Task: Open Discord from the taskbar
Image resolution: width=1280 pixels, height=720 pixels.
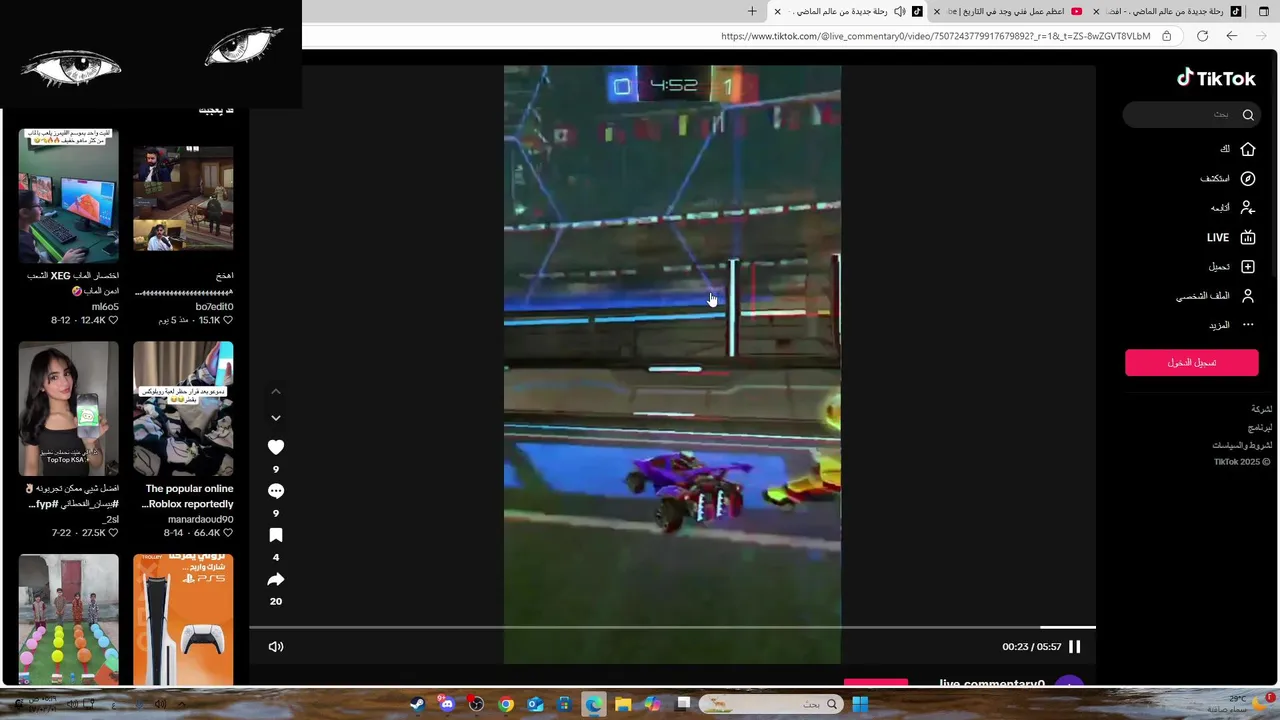Action: pos(446,704)
